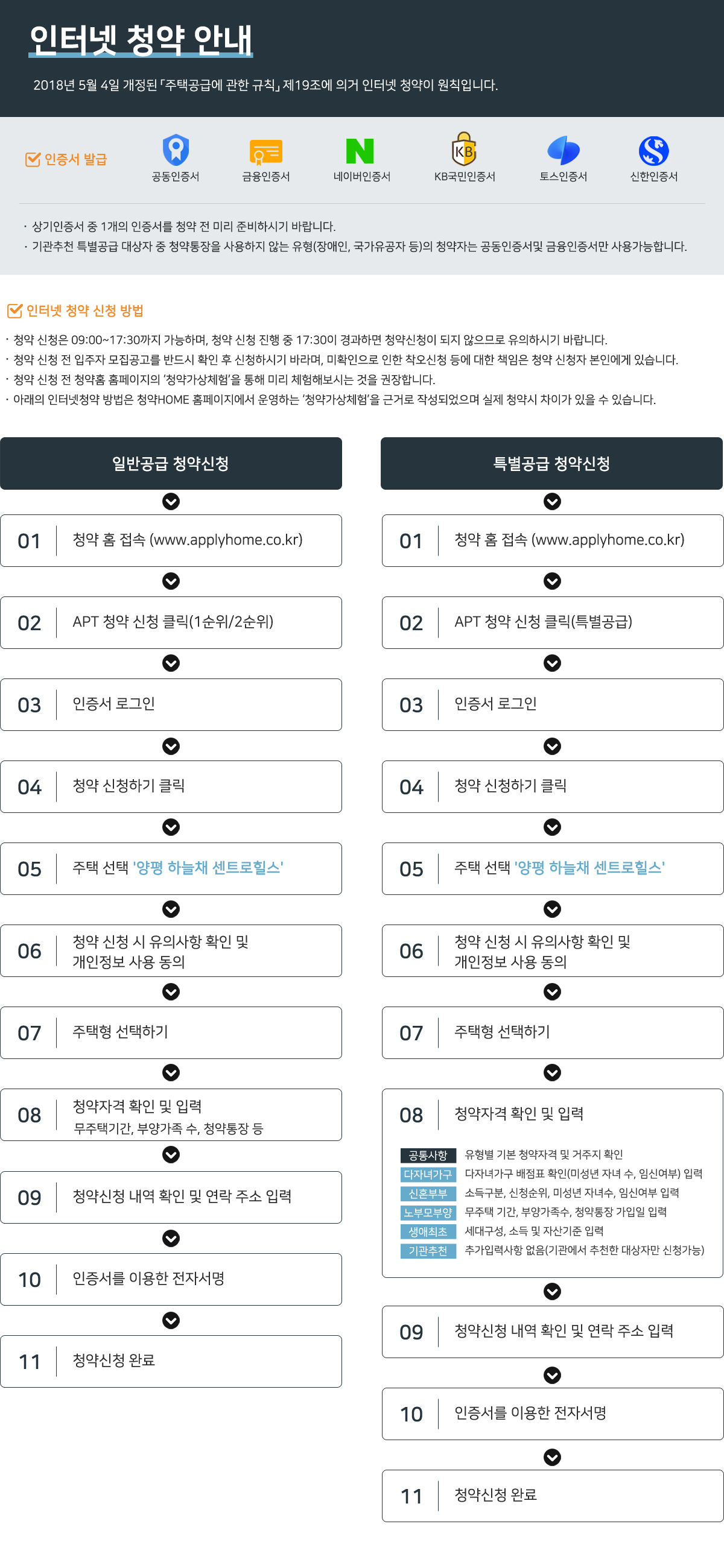Click '양평 하늘채 센트로힐스' link in 특별공급 column
Image resolution: width=724 pixels, height=1568 pixels.
(x=589, y=867)
